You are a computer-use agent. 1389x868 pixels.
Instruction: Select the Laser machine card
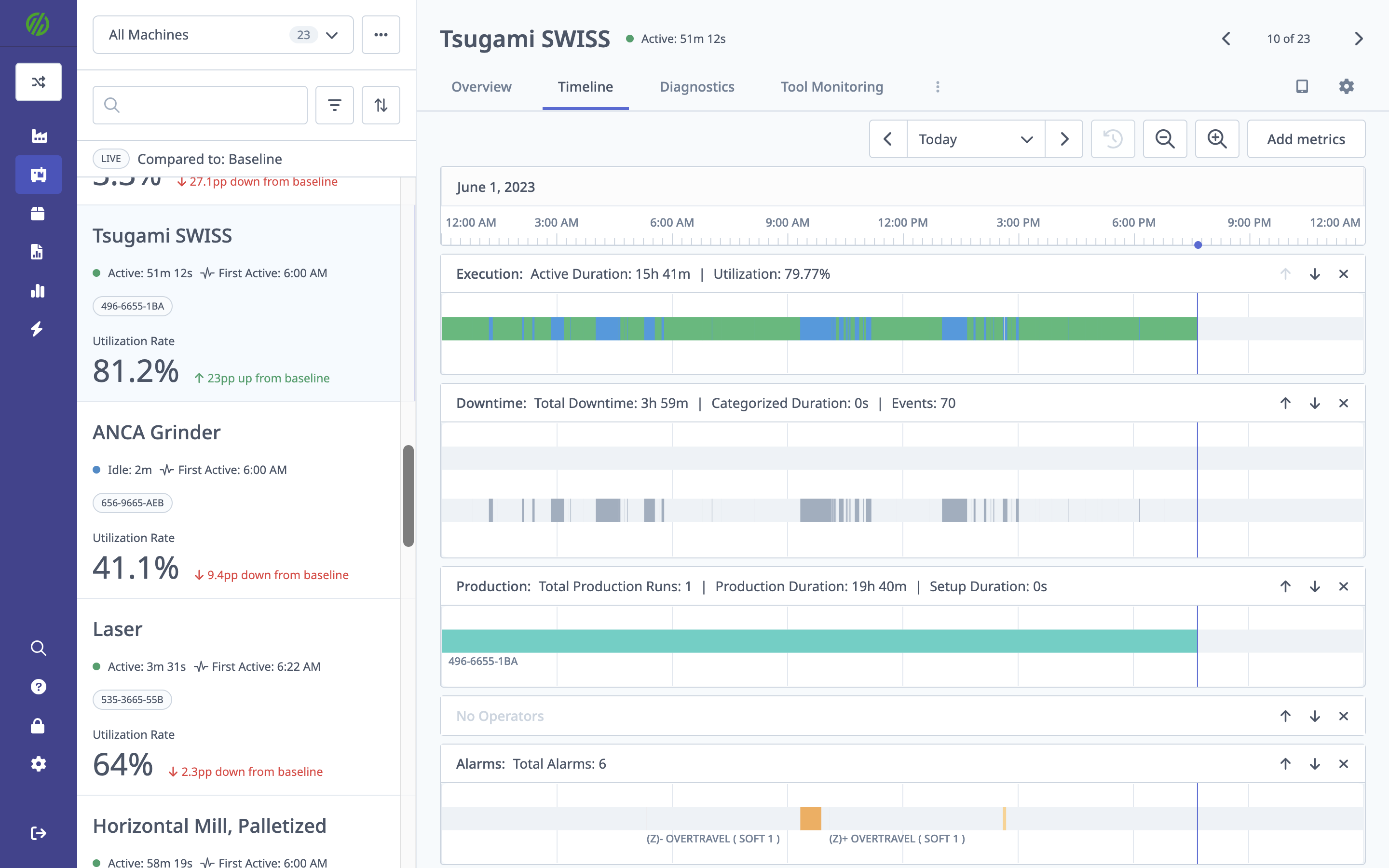(x=239, y=697)
